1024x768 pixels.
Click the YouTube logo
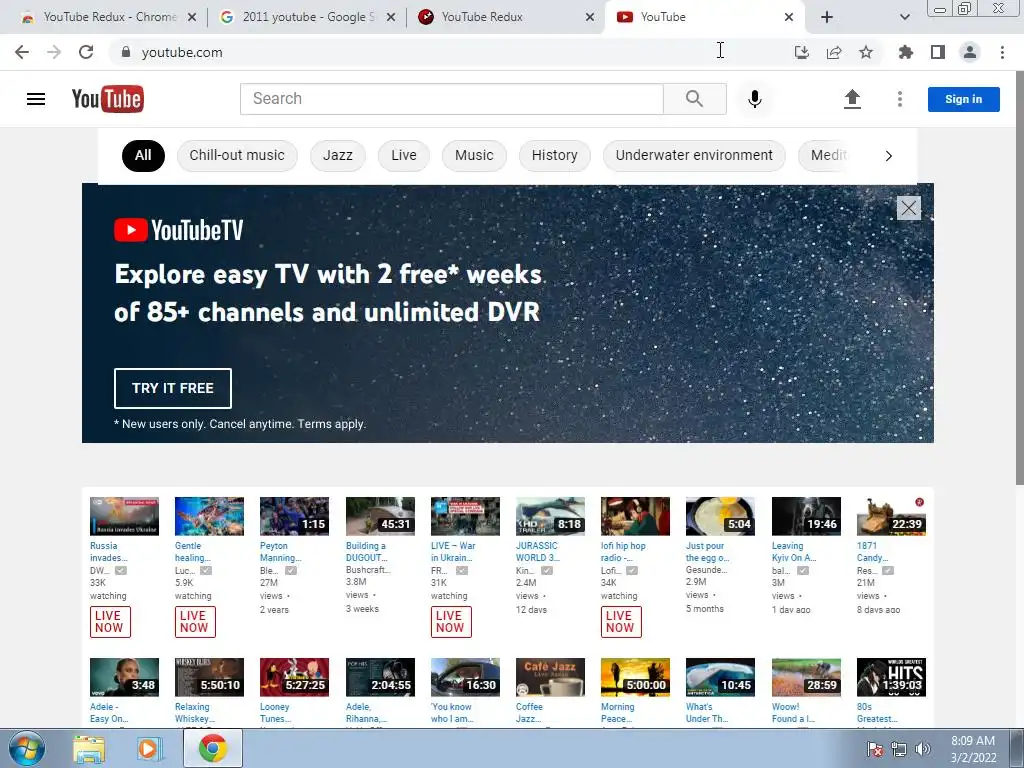(x=108, y=99)
